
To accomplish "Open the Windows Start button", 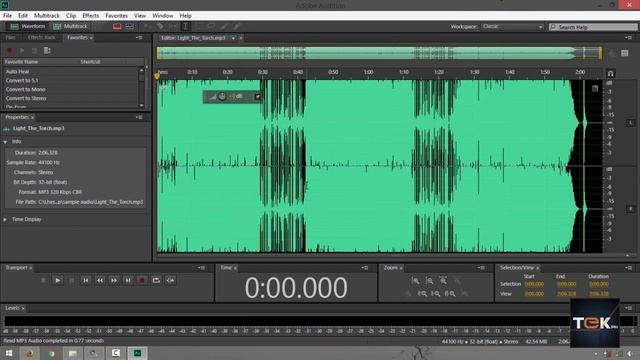I will 8,353.
